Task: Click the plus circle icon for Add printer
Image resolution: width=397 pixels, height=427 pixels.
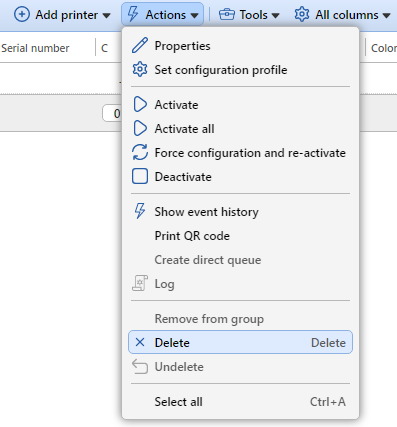Action: (22, 15)
